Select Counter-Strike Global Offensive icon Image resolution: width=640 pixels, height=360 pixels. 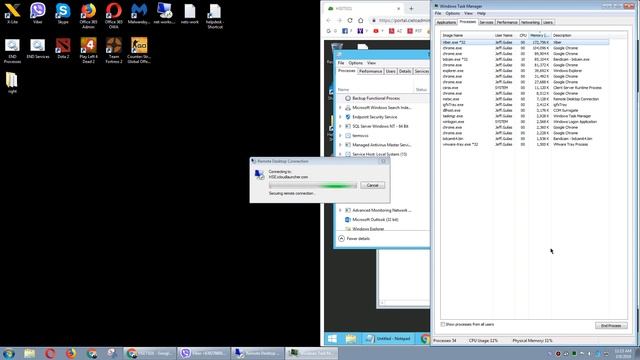pyautogui.click(x=139, y=51)
